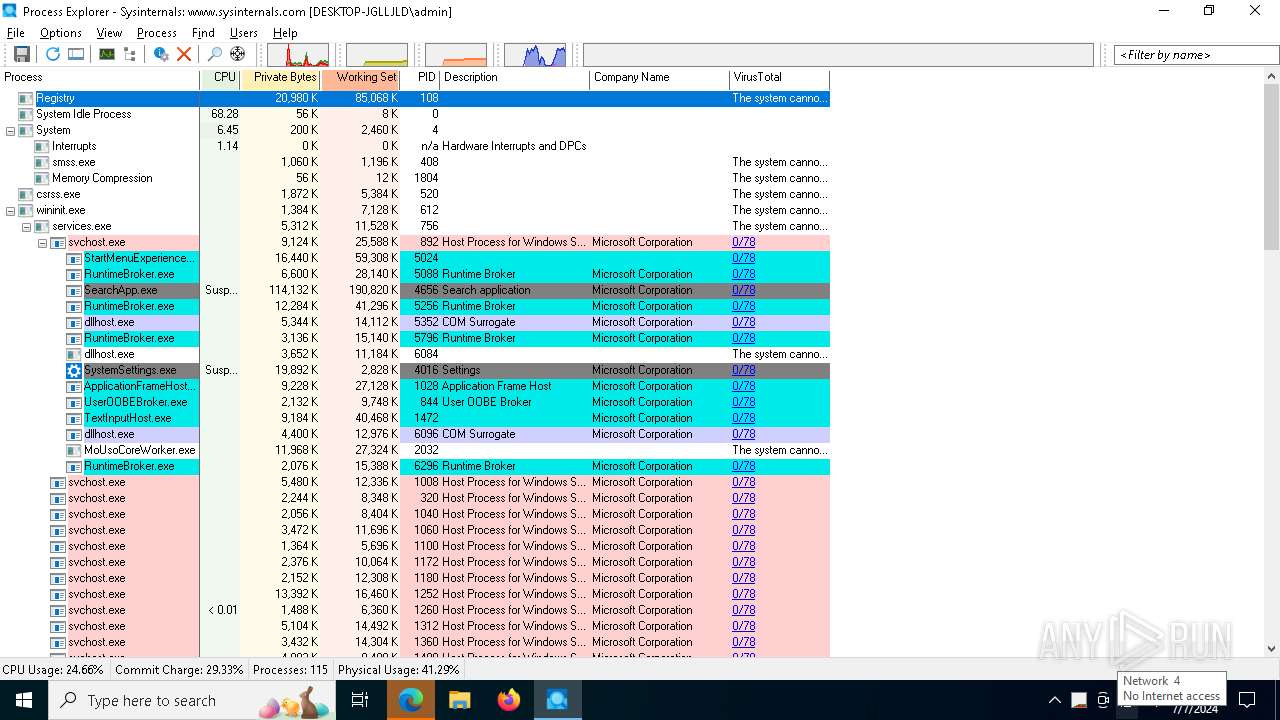Viewport: 1280px width, 720px height.
Task: Open VirusTotal 0/78 link for UserOOBEBroker.exe
Action: (743, 402)
